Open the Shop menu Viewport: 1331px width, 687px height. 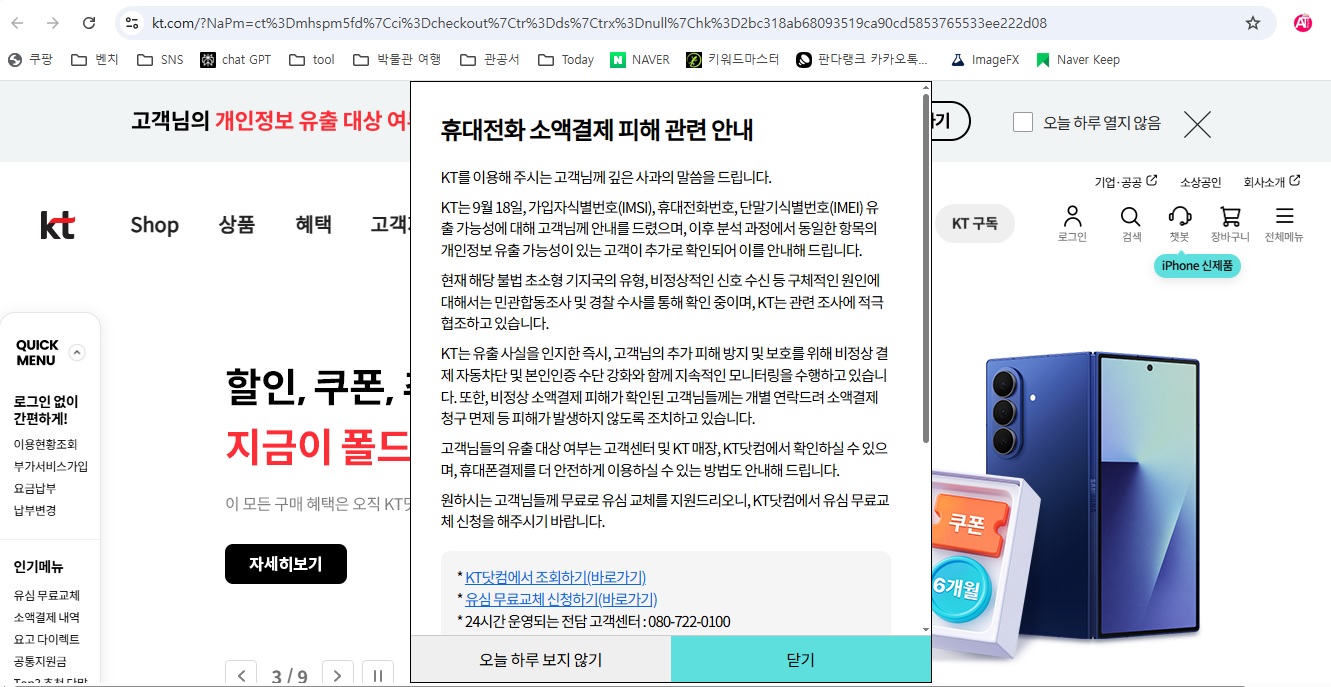pos(154,224)
